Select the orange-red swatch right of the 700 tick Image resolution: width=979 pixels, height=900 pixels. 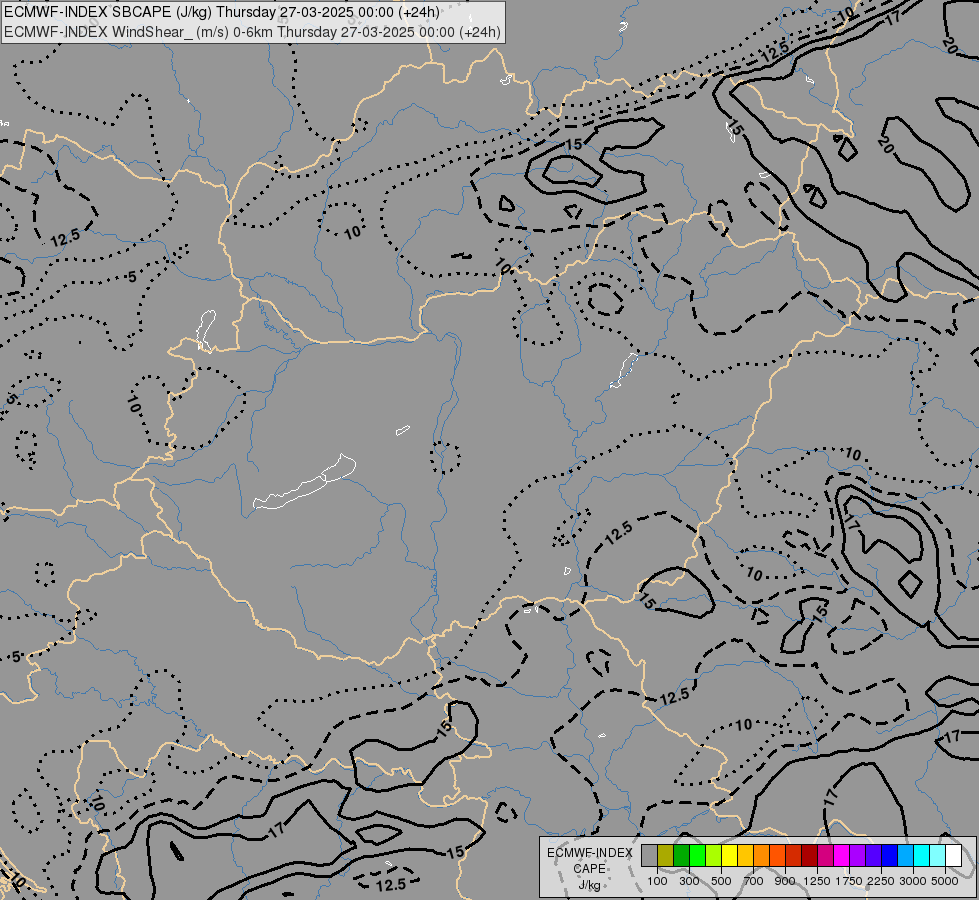click(777, 855)
